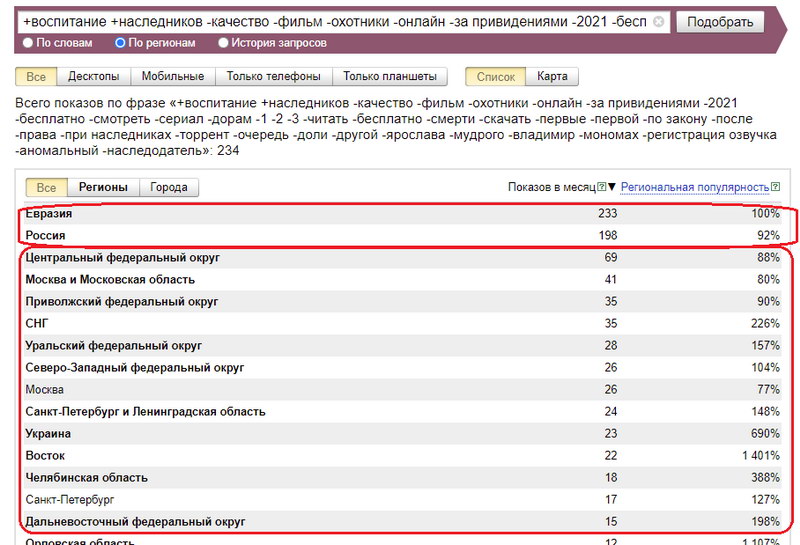Image resolution: width=800 pixels, height=545 pixels.
Task: Select the Список view button
Action: point(496,76)
